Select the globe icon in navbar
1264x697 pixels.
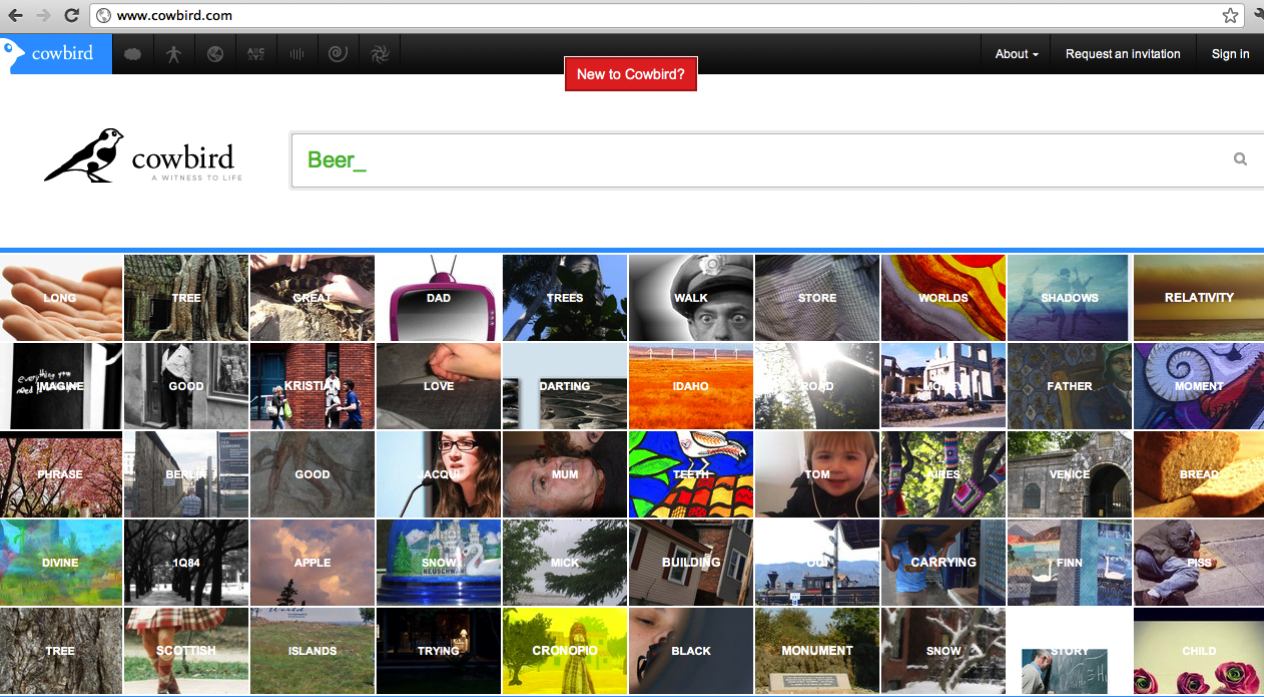(215, 54)
